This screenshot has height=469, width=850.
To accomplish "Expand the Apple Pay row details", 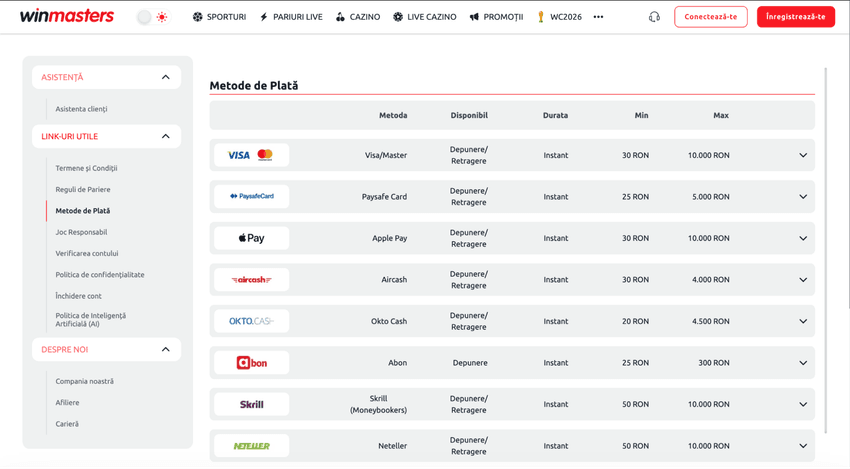I will (803, 238).
